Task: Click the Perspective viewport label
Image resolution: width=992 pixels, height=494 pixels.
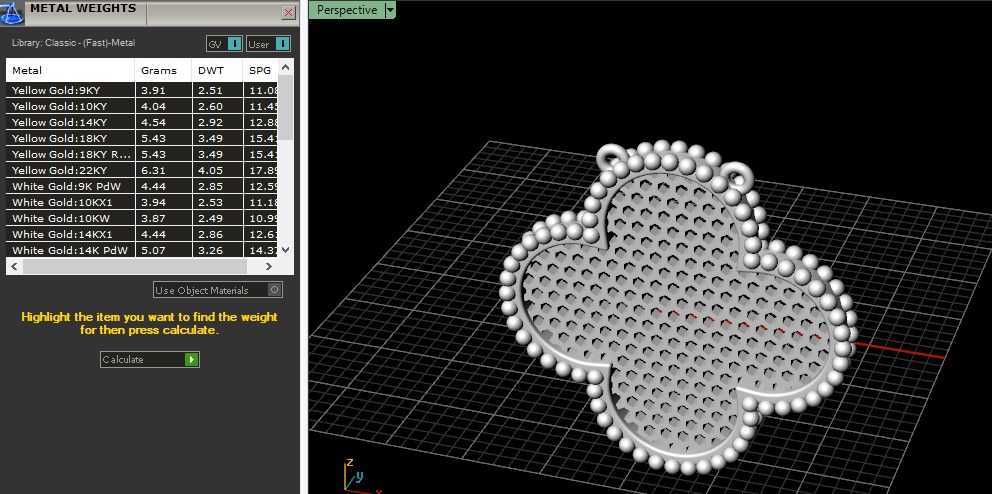Action: 347,9
